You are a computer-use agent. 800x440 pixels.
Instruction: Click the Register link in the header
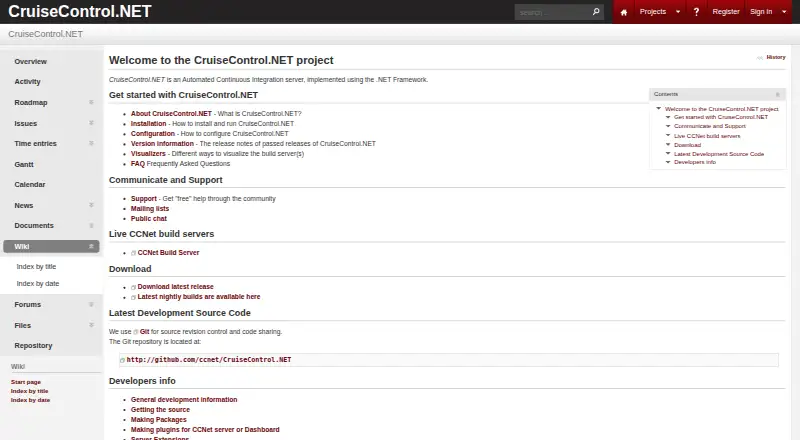[726, 12]
